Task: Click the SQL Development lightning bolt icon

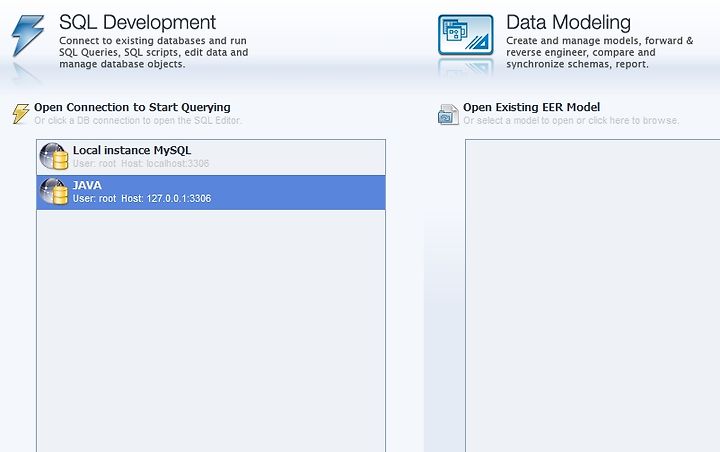Action: click(28, 36)
